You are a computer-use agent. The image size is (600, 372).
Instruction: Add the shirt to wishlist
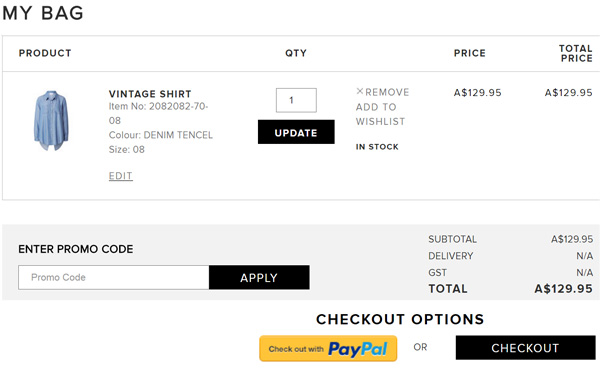point(380,114)
